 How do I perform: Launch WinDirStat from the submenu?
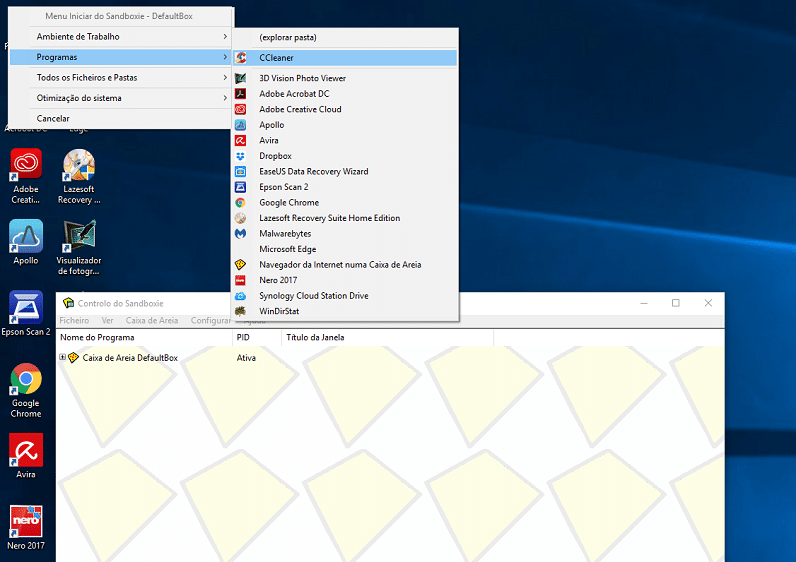point(345,311)
